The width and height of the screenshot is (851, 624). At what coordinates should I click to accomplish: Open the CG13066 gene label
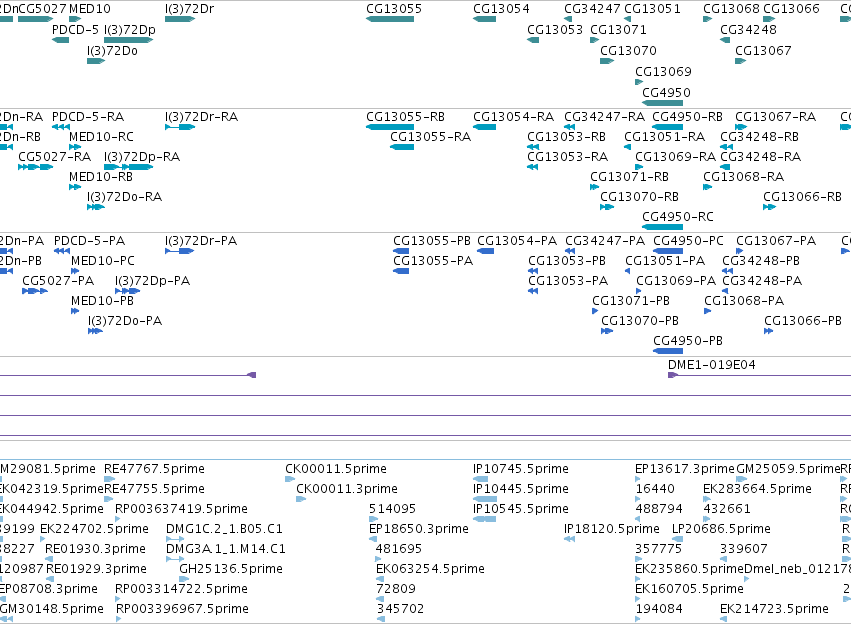pyautogui.click(x=791, y=9)
